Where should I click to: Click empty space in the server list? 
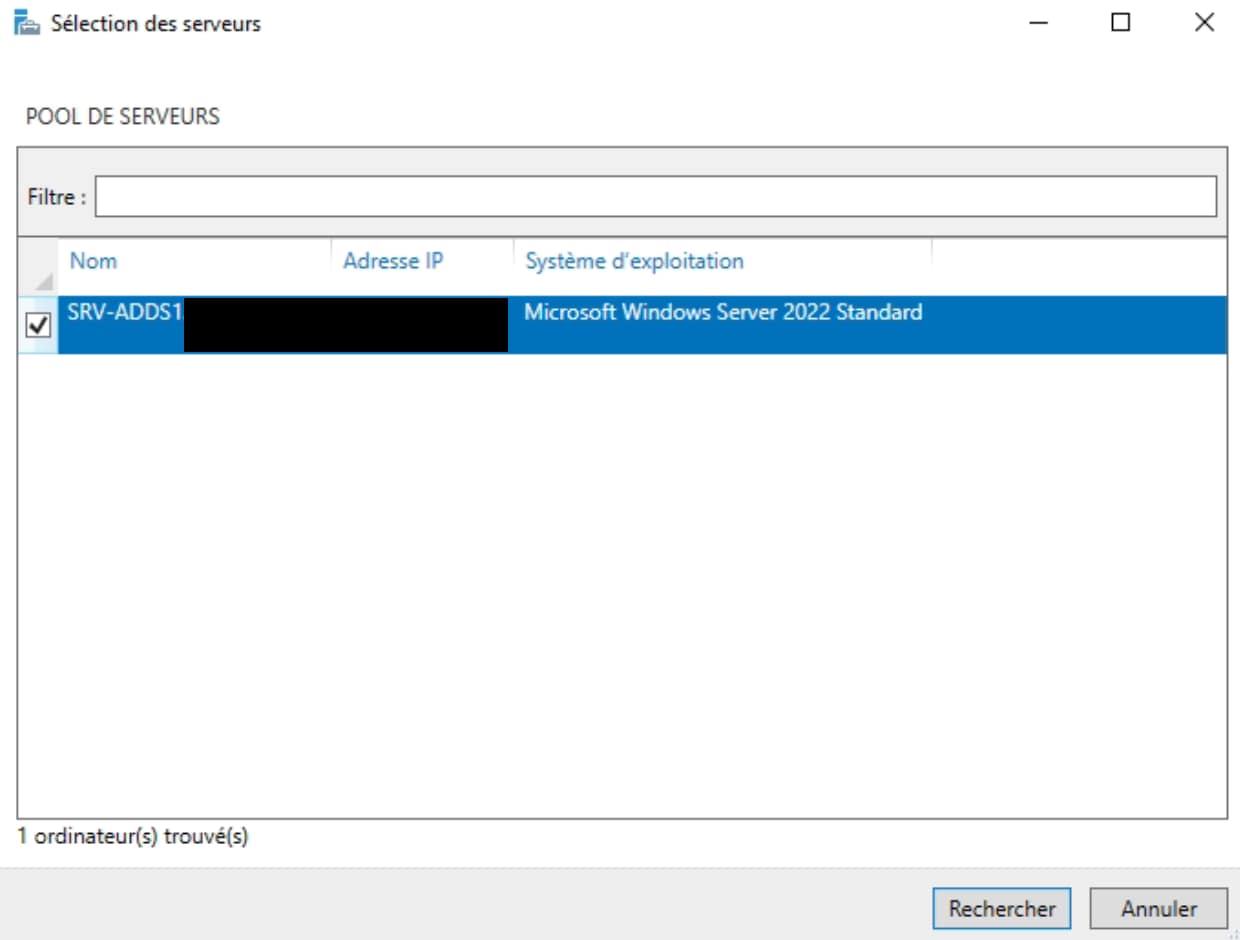tap(620, 580)
